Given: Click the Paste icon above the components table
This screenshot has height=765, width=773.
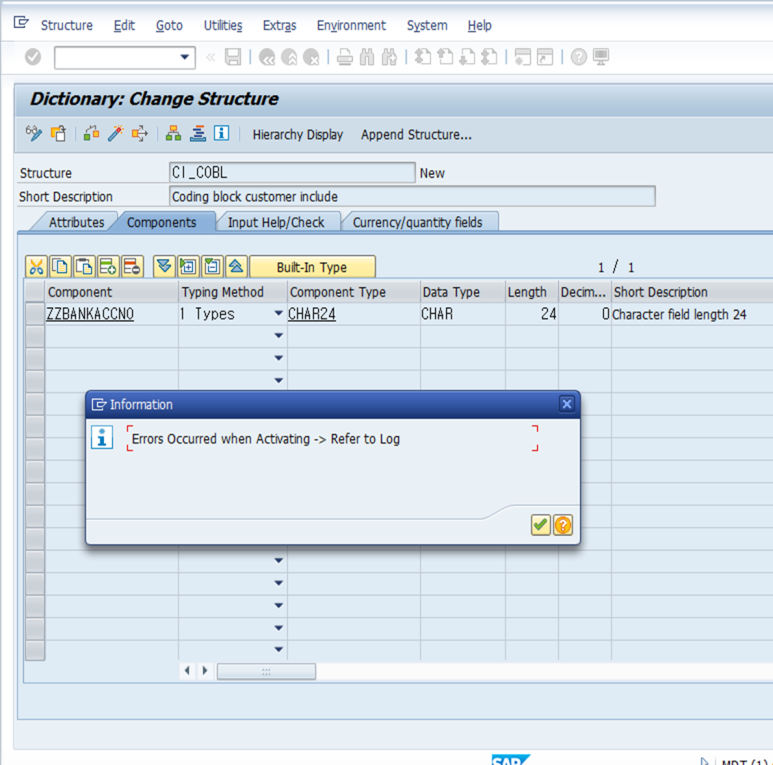Looking at the screenshot, I should [x=84, y=267].
